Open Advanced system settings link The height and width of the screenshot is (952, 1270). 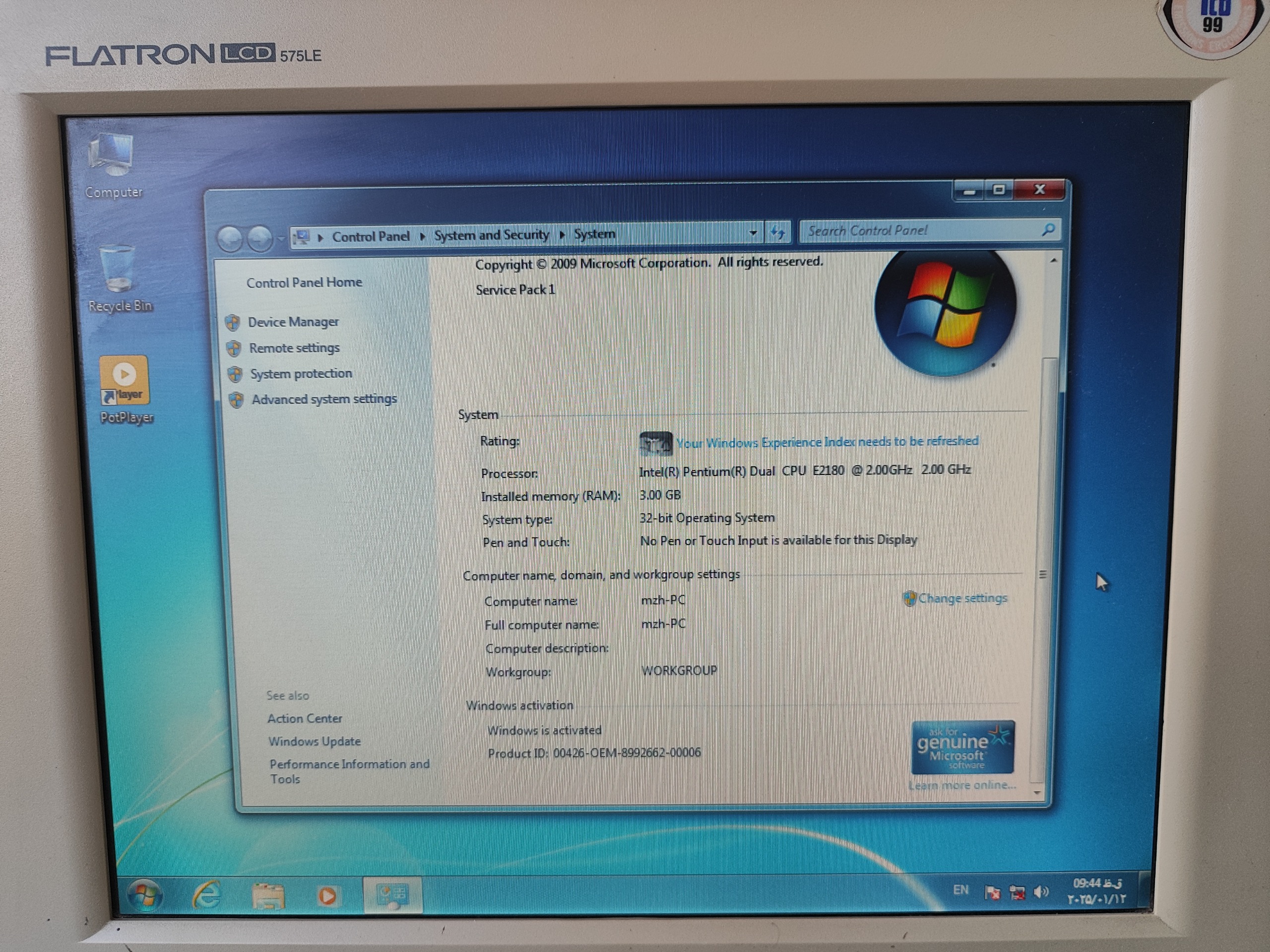pyautogui.click(x=324, y=399)
